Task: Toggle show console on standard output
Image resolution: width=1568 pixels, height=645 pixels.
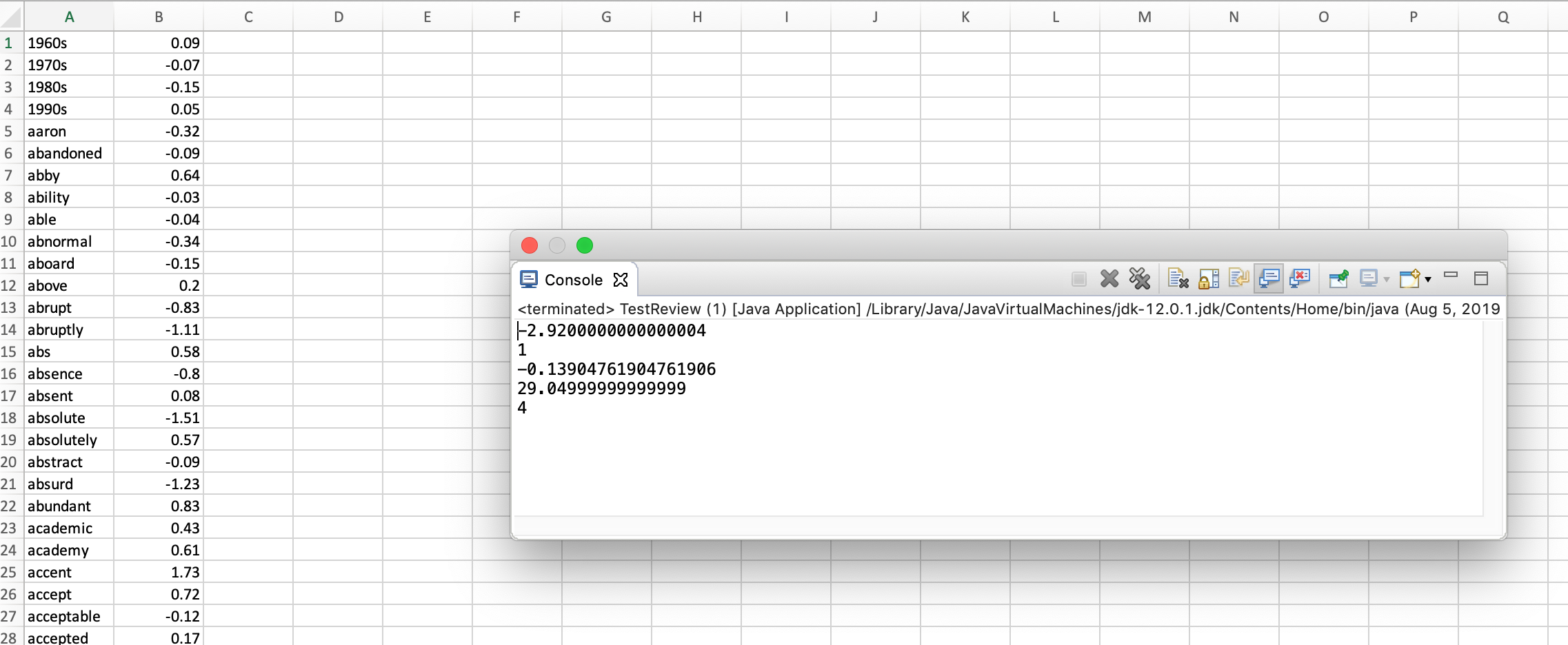Action: (x=1269, y=278)
